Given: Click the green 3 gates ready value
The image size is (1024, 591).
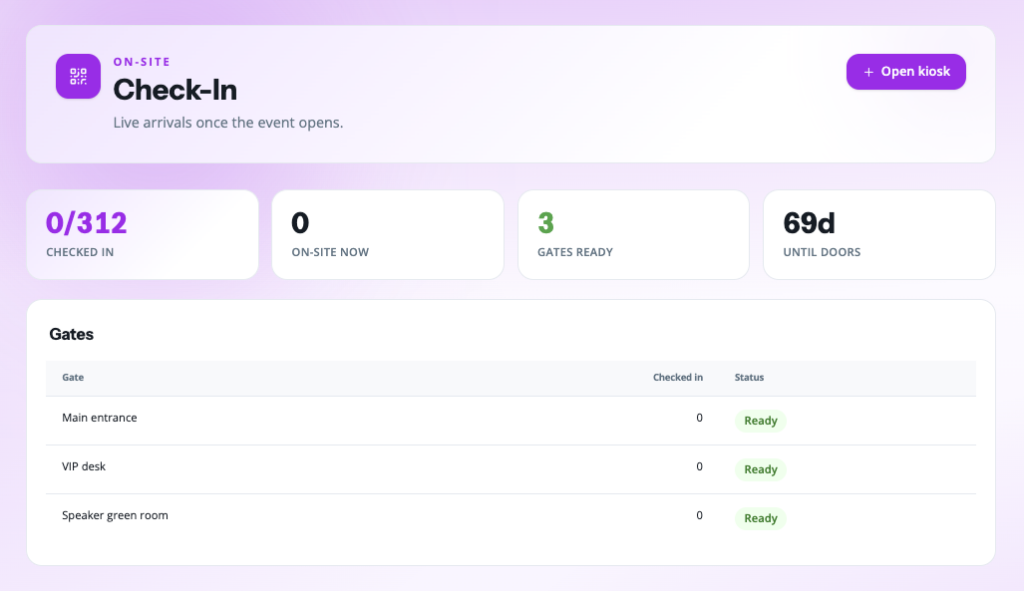Looking at the screenshot, I should coord(546,223).
